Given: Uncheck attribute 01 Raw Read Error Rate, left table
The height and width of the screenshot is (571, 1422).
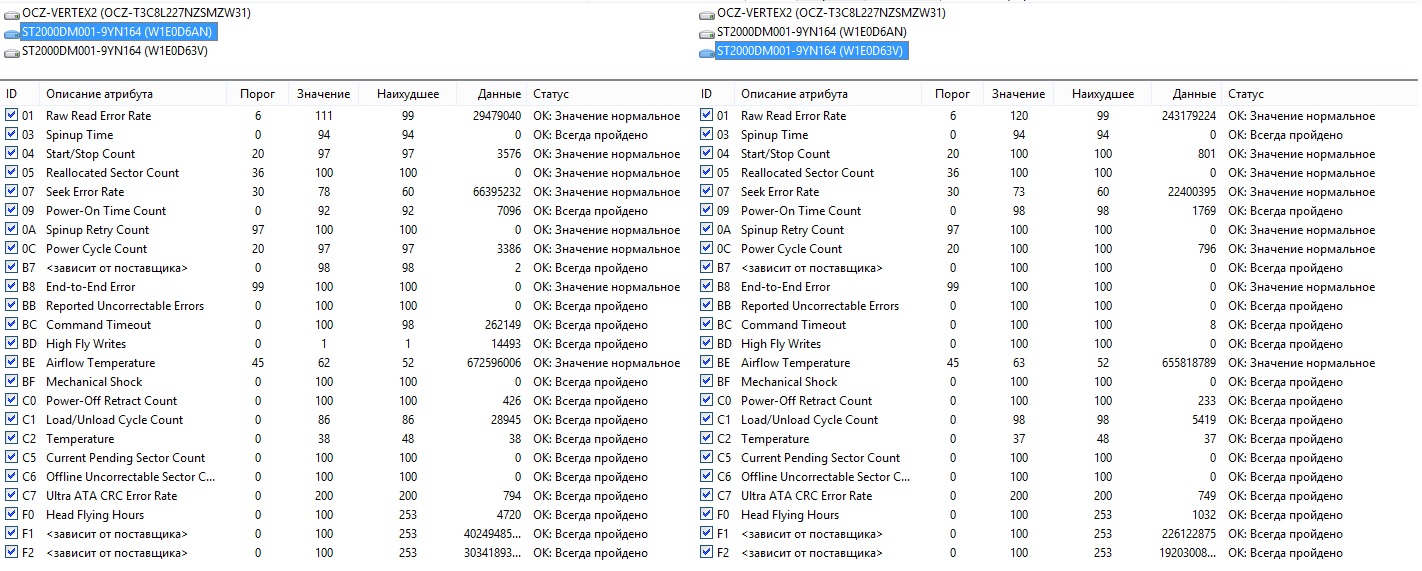Looking at the screenshot, I should 11,115.
